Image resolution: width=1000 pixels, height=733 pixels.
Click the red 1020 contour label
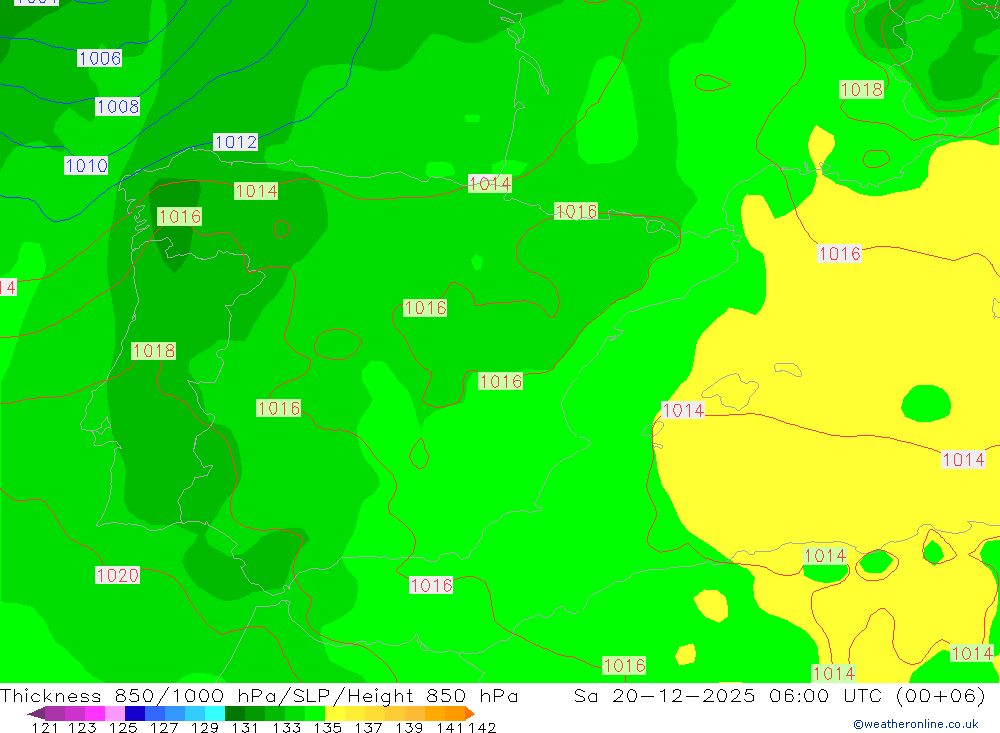coord(117,575)
